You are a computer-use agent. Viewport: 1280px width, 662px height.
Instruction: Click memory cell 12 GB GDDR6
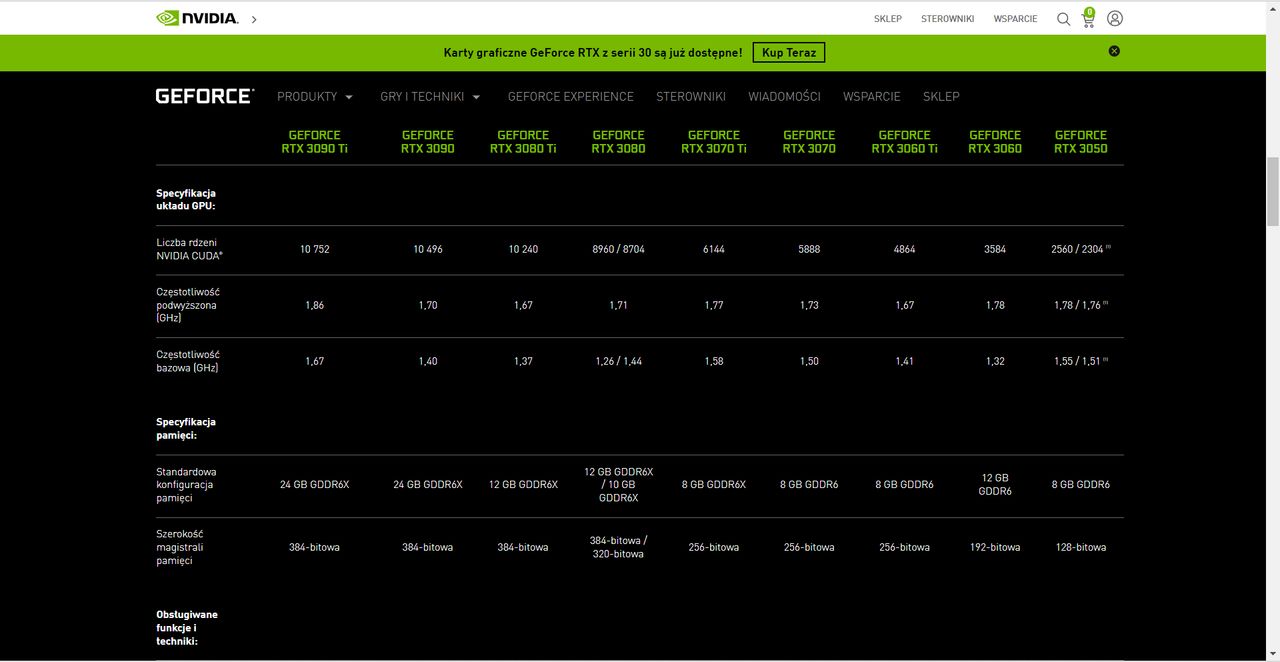(x=995, y=484)
